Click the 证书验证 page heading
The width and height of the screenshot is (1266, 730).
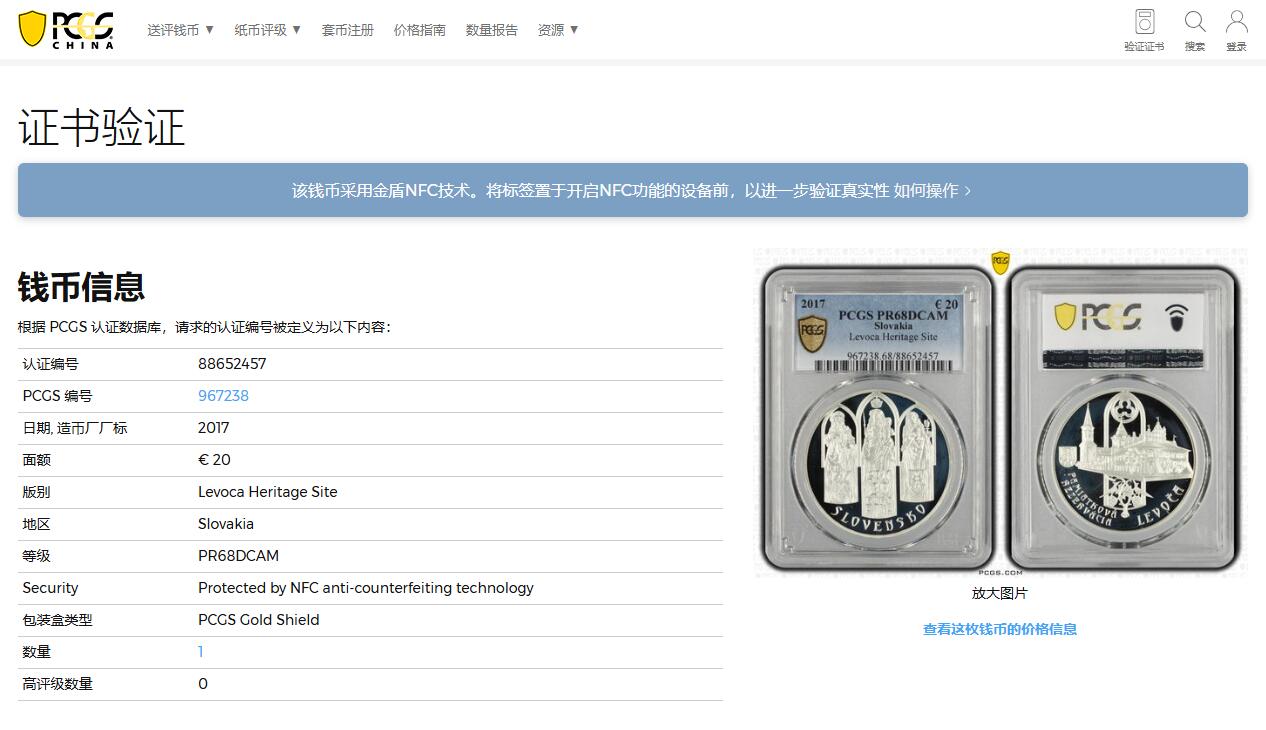click(x=102, y=128)
